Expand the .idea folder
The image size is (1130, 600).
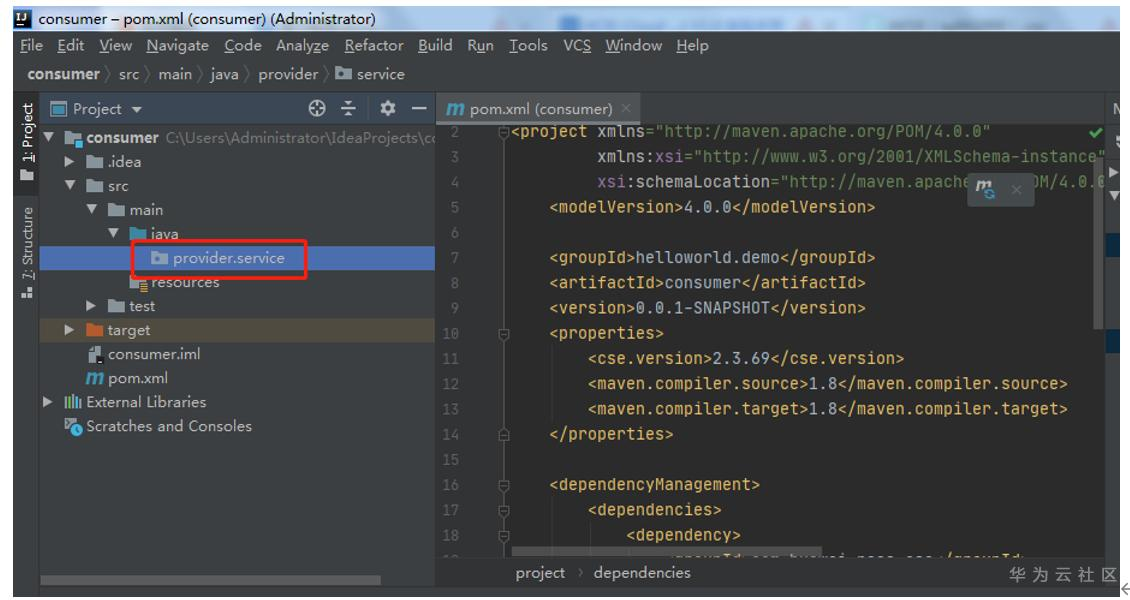[69, 161]
